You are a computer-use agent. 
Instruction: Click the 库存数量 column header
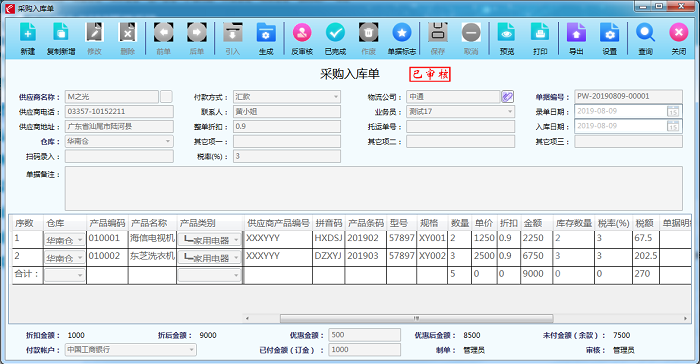coord(574,223)
